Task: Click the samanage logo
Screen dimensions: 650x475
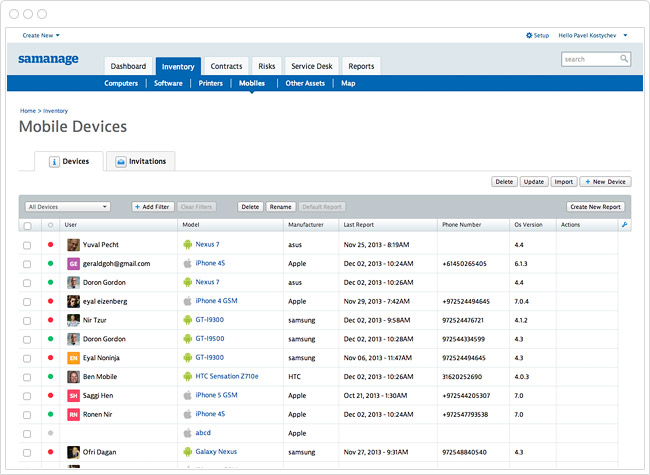Action: coord(48,59)
